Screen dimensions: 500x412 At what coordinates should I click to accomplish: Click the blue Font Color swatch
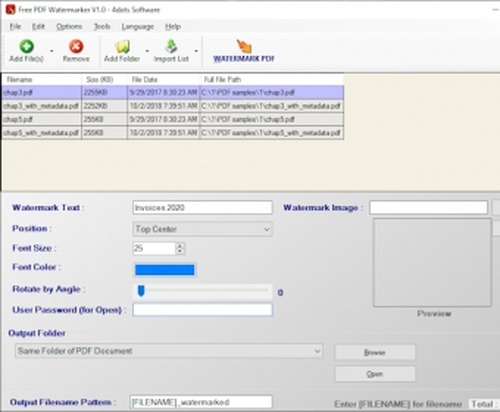165,270
